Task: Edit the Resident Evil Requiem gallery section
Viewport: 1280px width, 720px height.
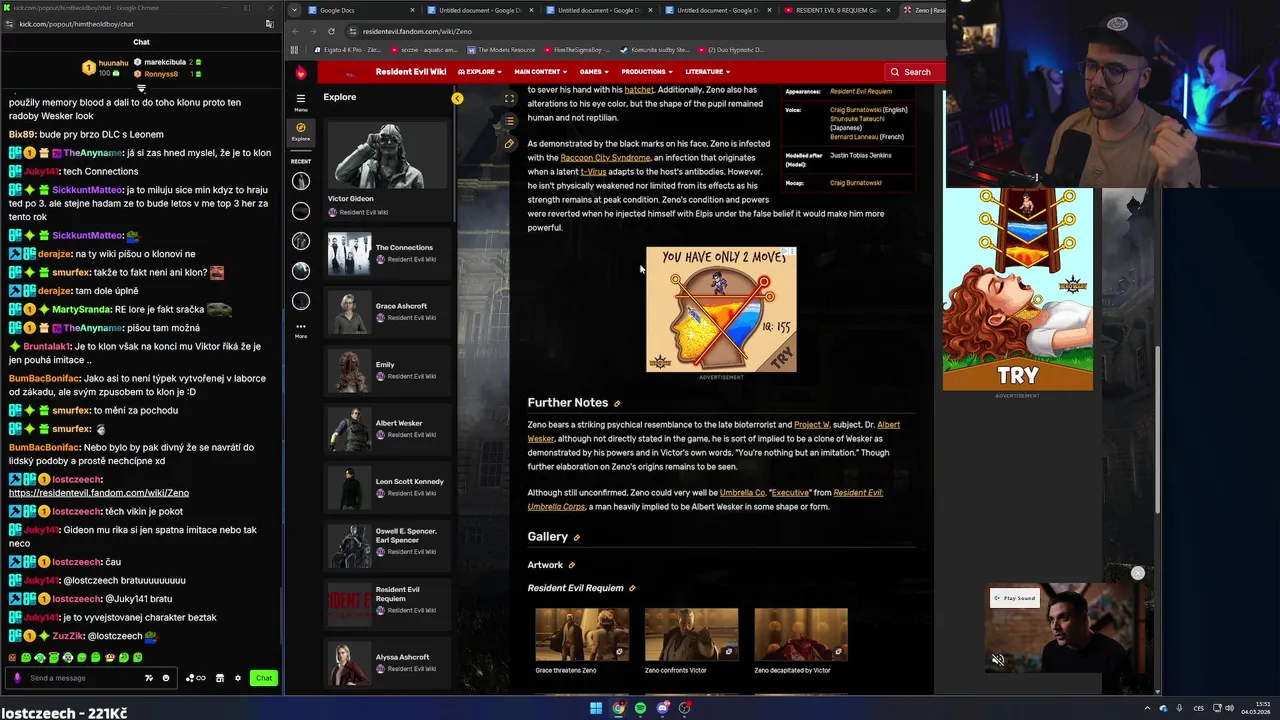Action: click(x=631, y=589)
